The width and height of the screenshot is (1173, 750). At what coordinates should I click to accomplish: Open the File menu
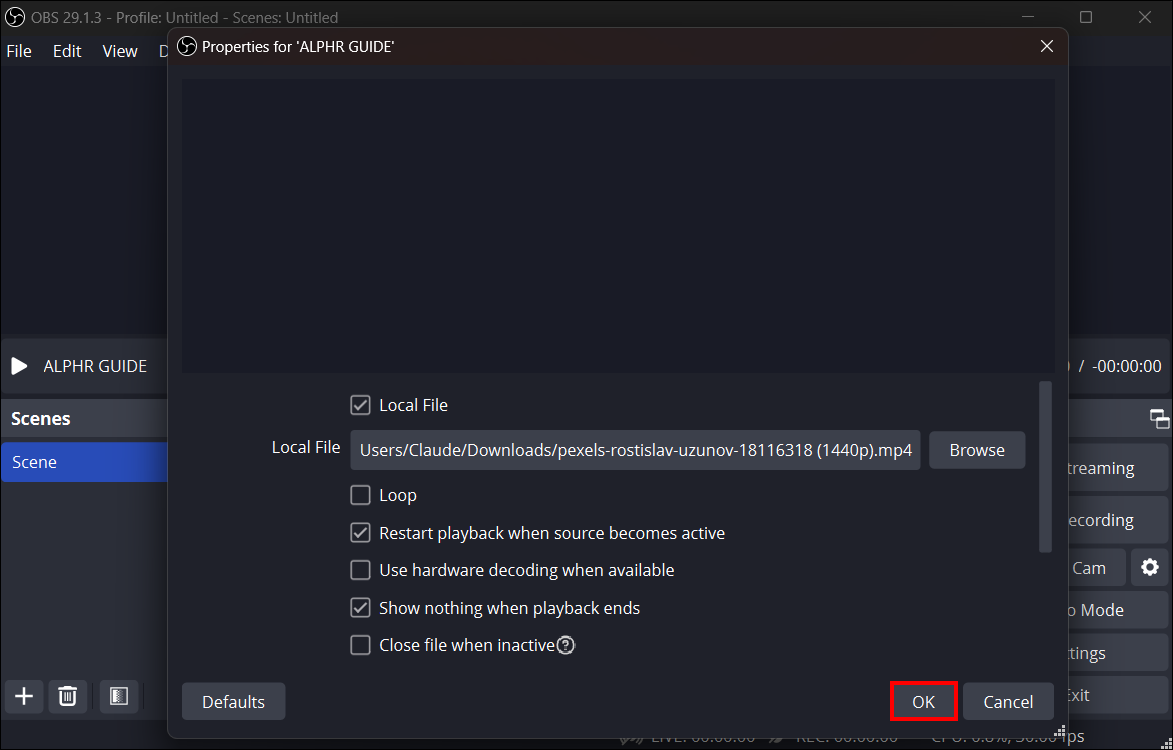(x=19, y=51)
